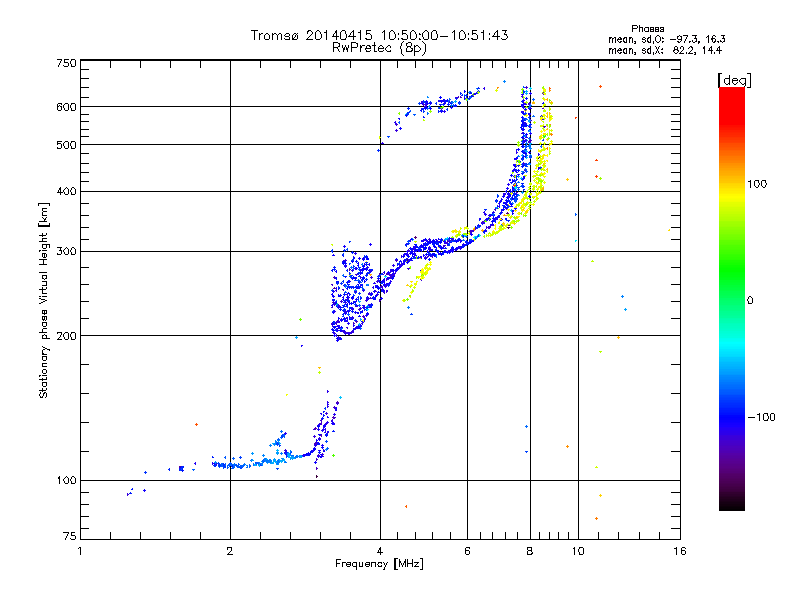Click the x-axis tick label '1'
This screenshot has width=800, height=600.
(x=80, y=551)
